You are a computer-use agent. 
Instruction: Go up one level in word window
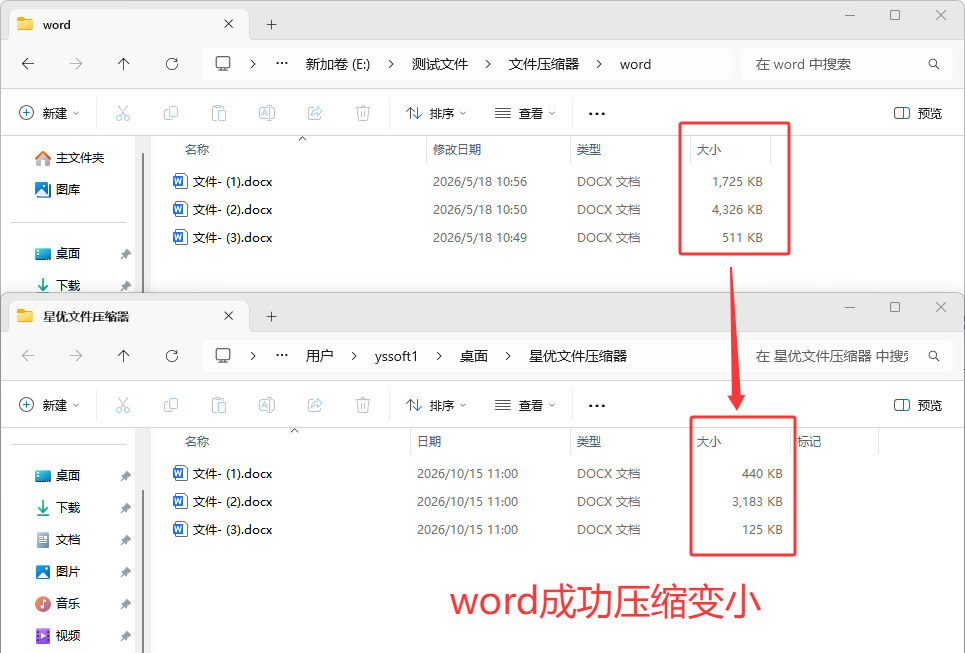pyautogui.click(x=124, y=64)
